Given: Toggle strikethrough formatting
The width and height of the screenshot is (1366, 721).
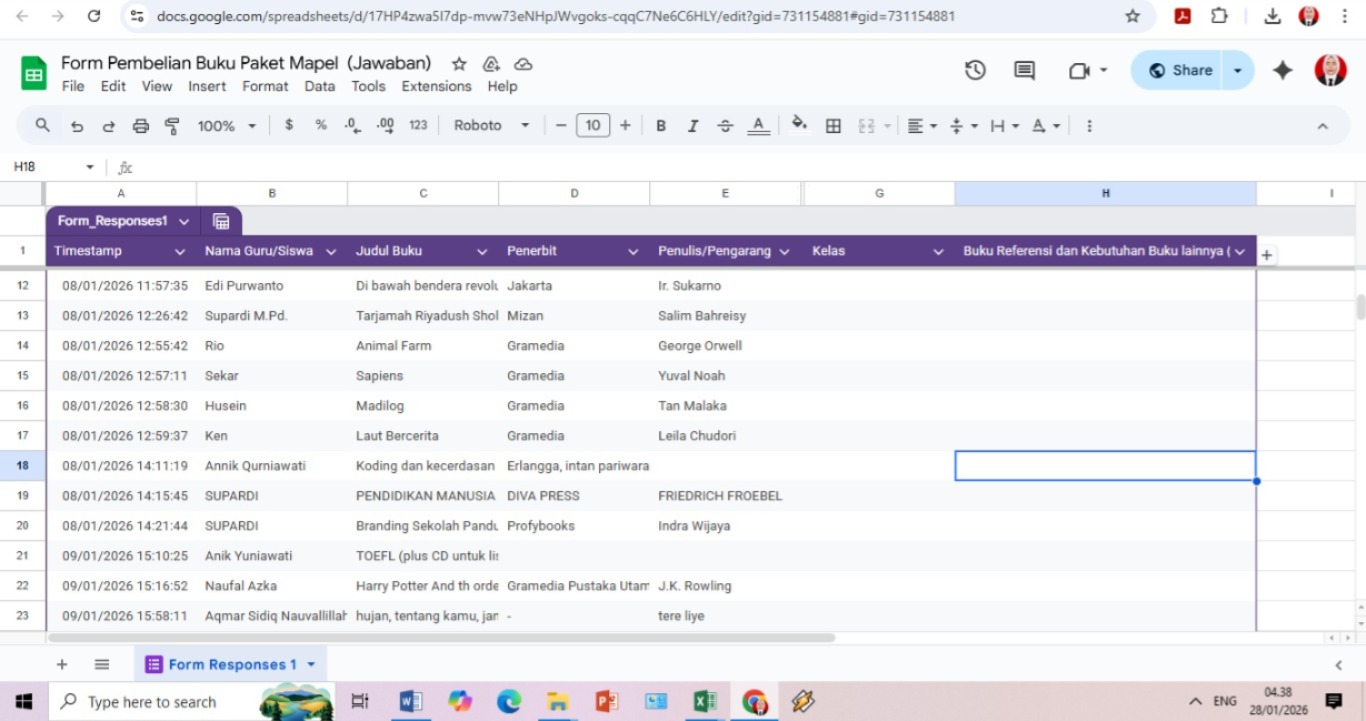Looking at the screenshot, I should (x=725, y=126).
